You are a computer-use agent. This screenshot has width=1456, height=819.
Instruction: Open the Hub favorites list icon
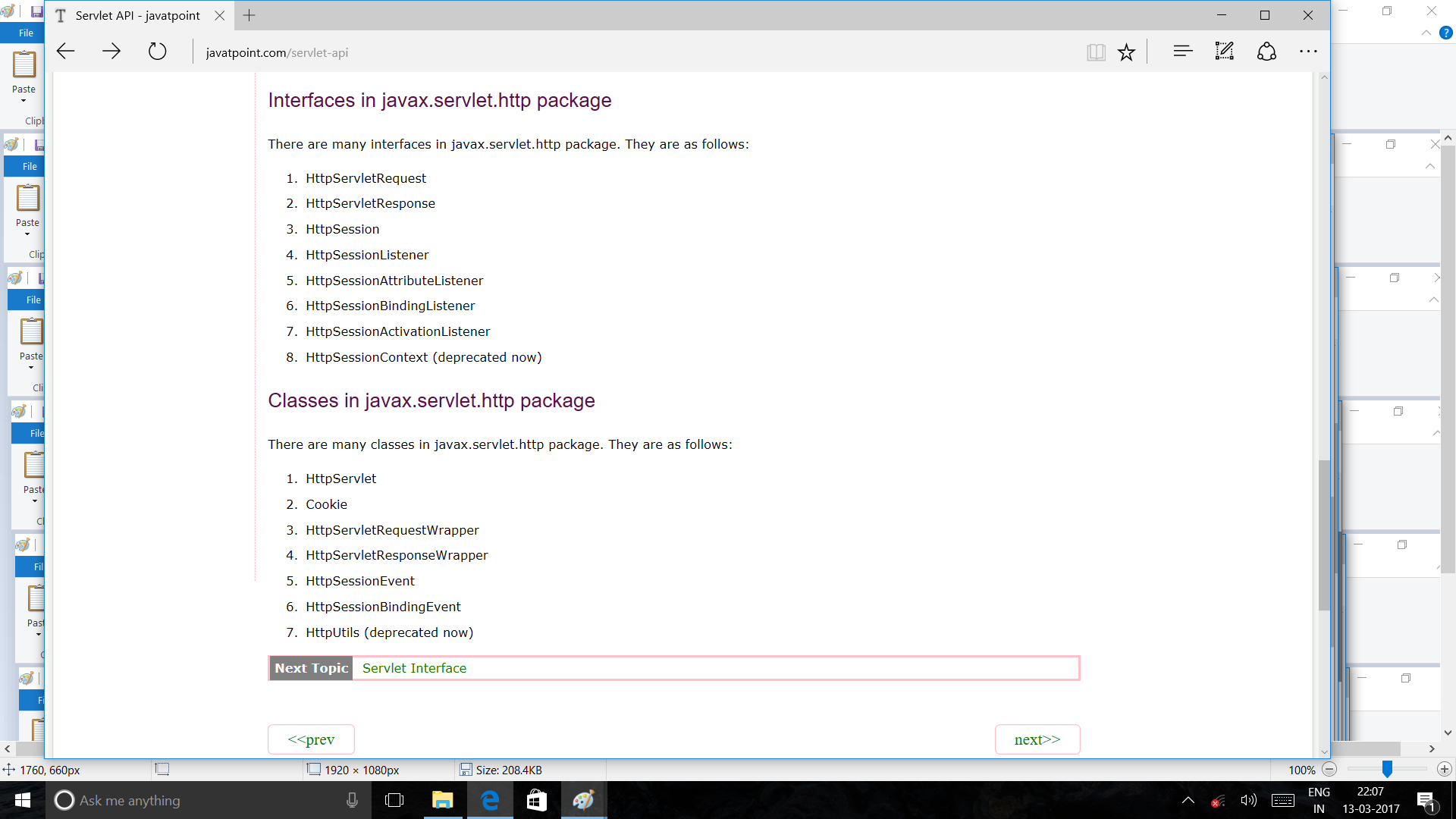pyautogui.click(x=1182, y=52)
